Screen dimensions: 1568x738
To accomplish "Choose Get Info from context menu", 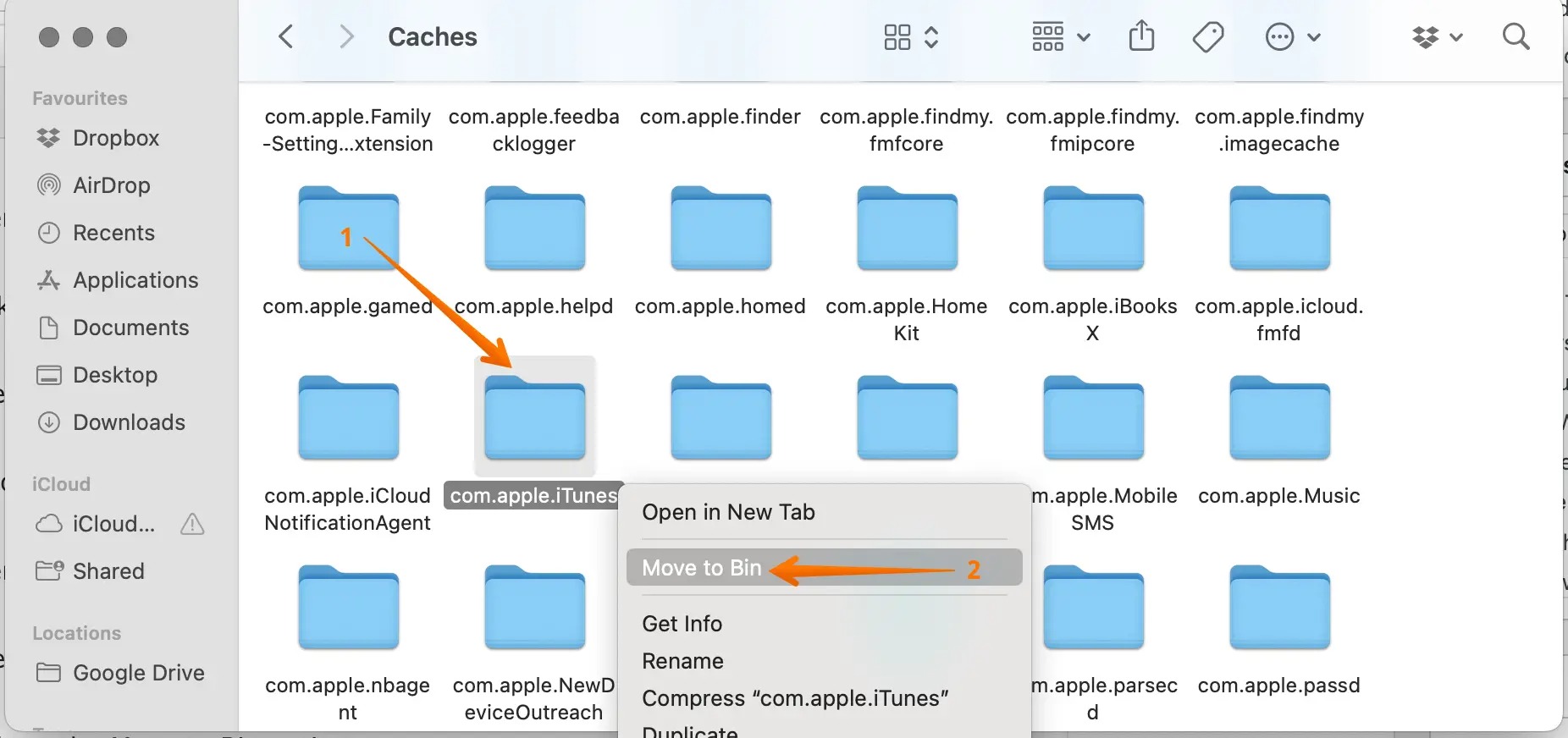I will tap(824, 624).
